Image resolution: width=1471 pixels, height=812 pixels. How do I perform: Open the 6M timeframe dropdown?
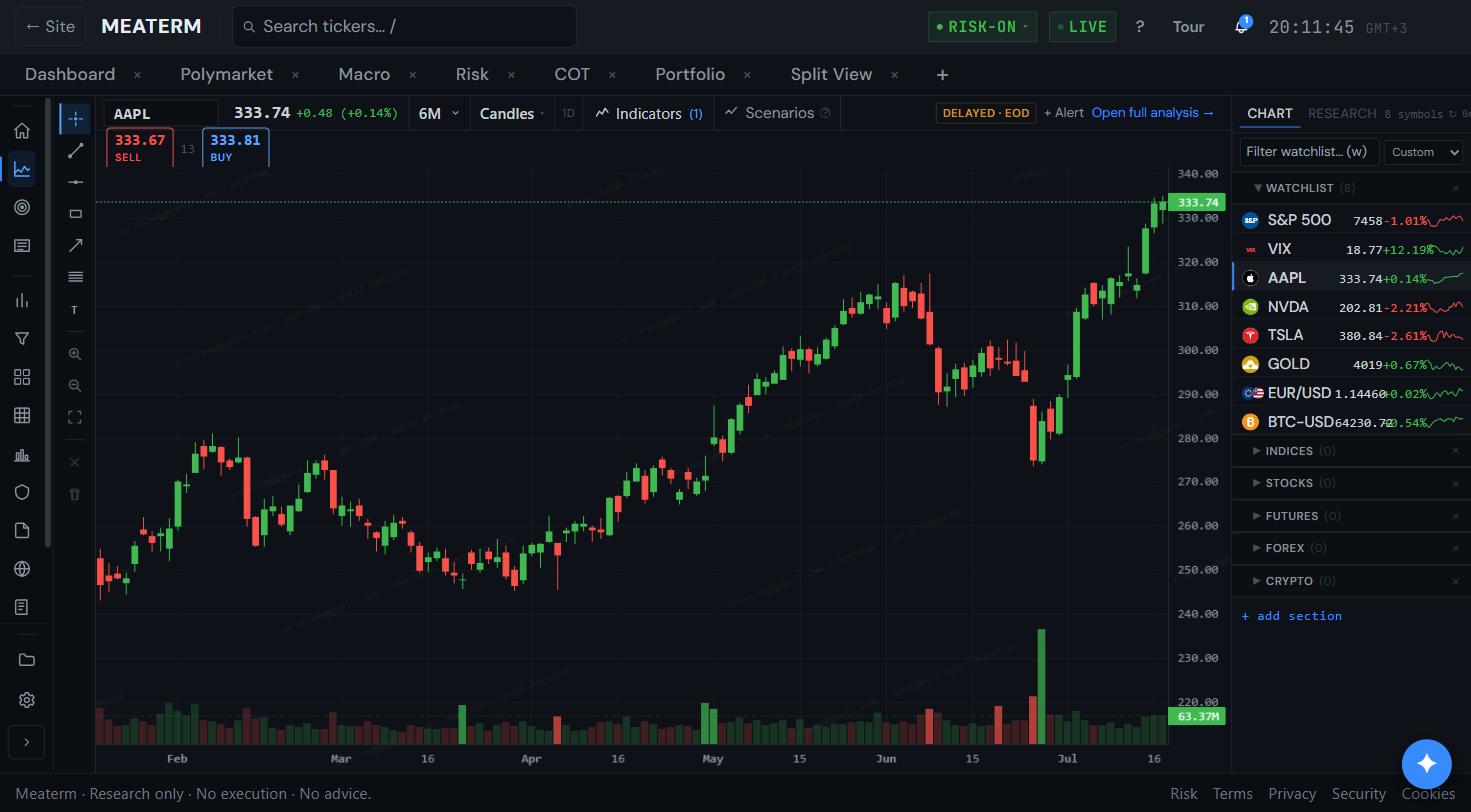(438, 114)
